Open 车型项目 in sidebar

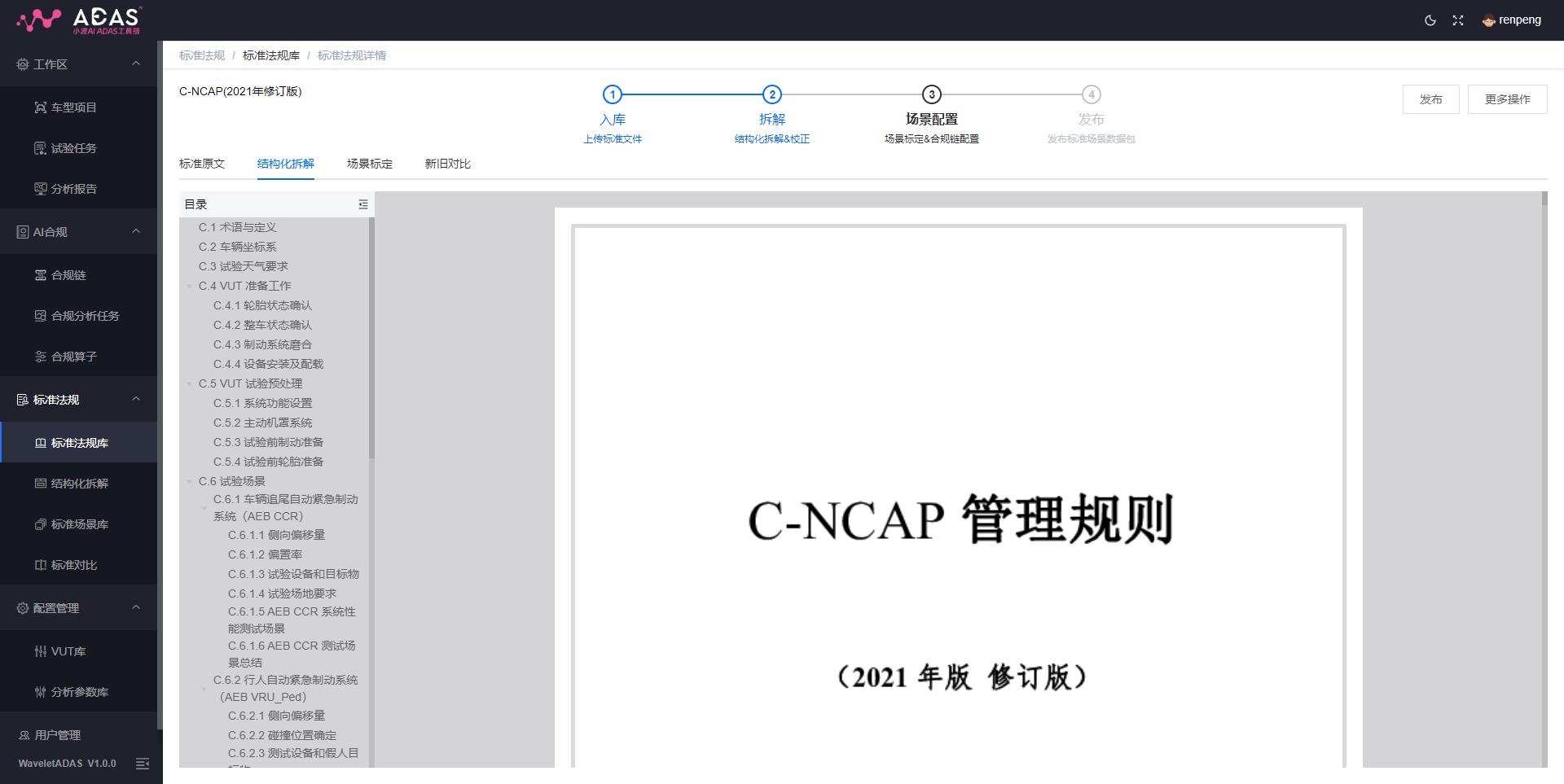(78, 107)
